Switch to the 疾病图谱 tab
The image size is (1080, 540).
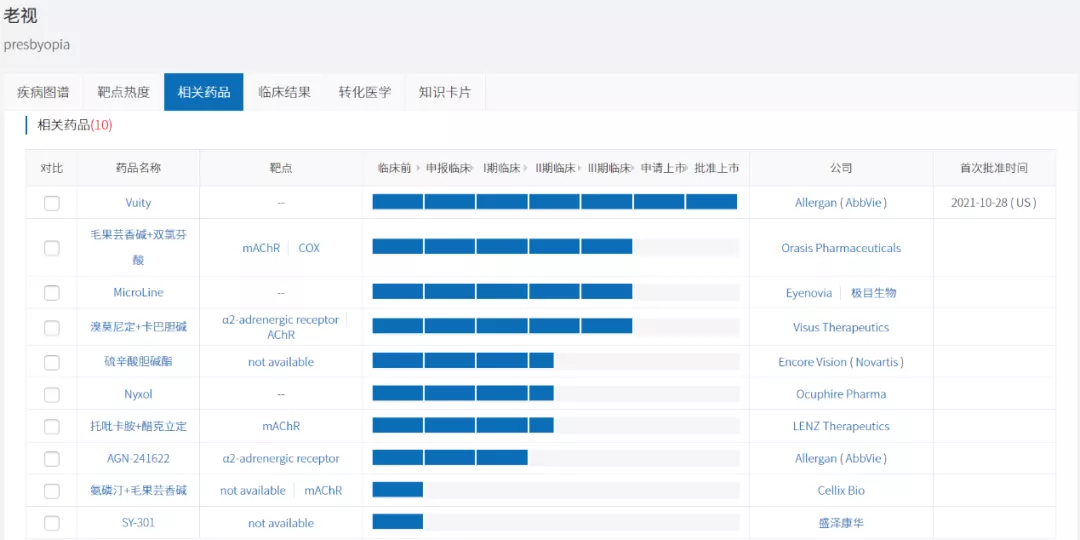tap(43, 92)
